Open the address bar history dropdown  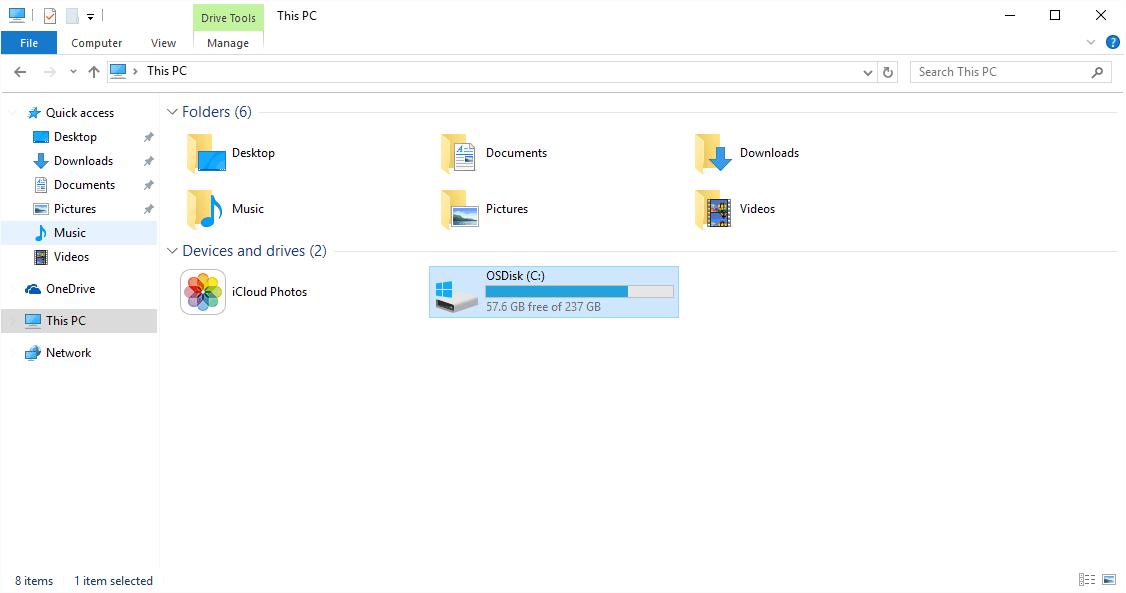click(x=867, y=72)
